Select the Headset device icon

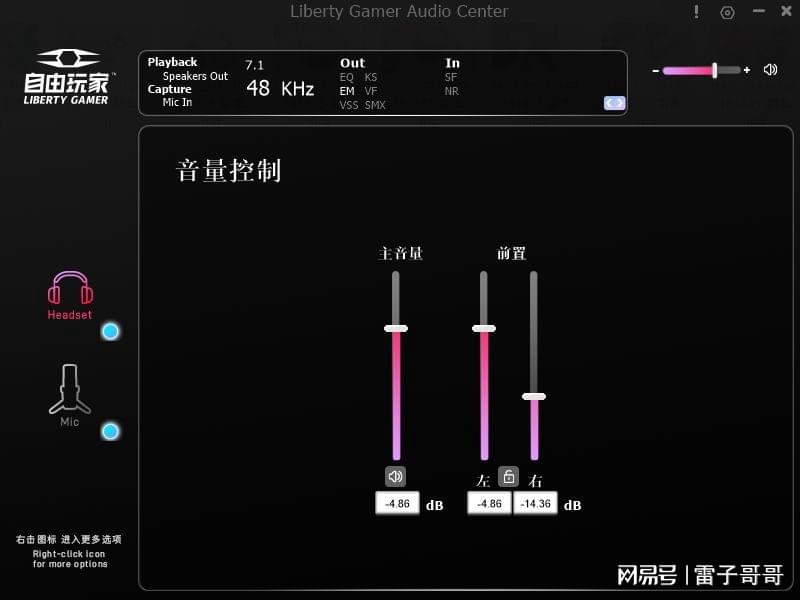[70, 288]
